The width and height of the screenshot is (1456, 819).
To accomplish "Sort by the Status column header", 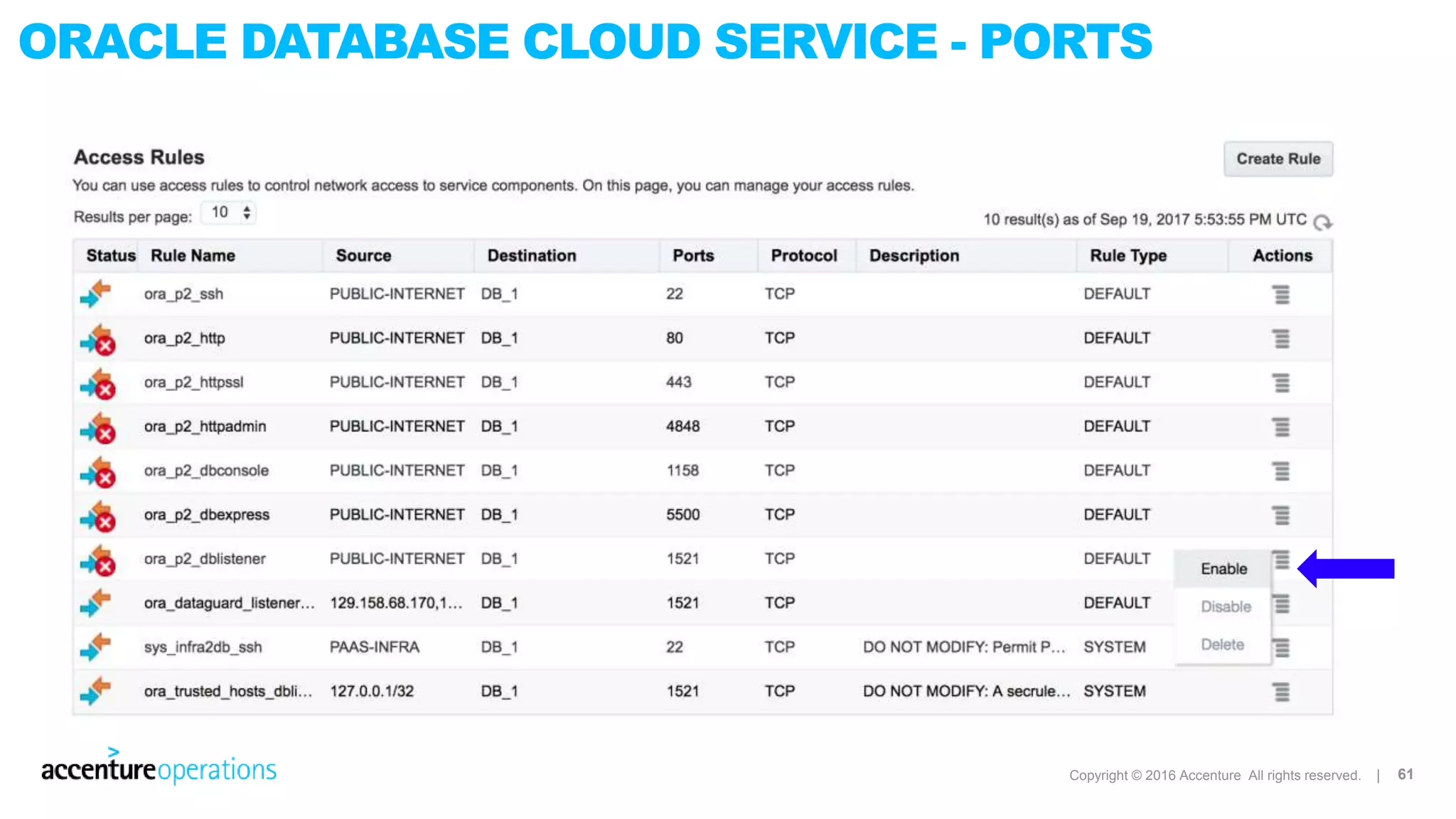I will coord(110,256).
